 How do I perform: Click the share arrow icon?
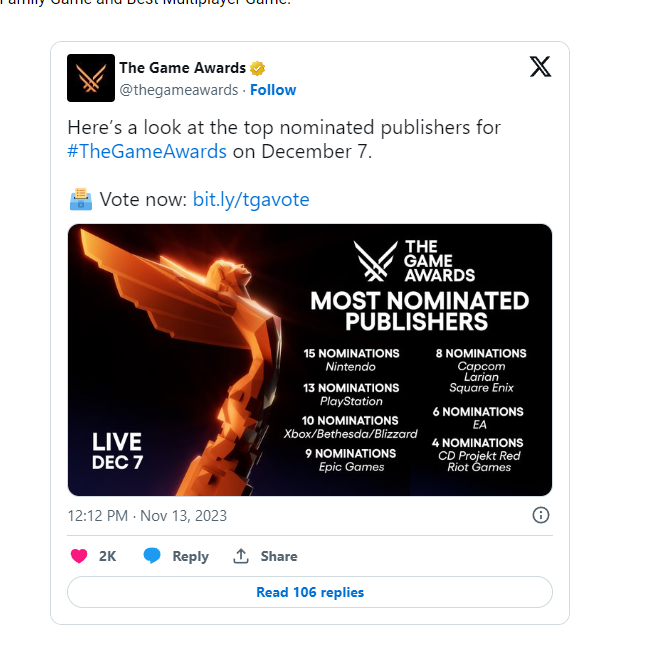pyautogui.click(x=241, y=556)
